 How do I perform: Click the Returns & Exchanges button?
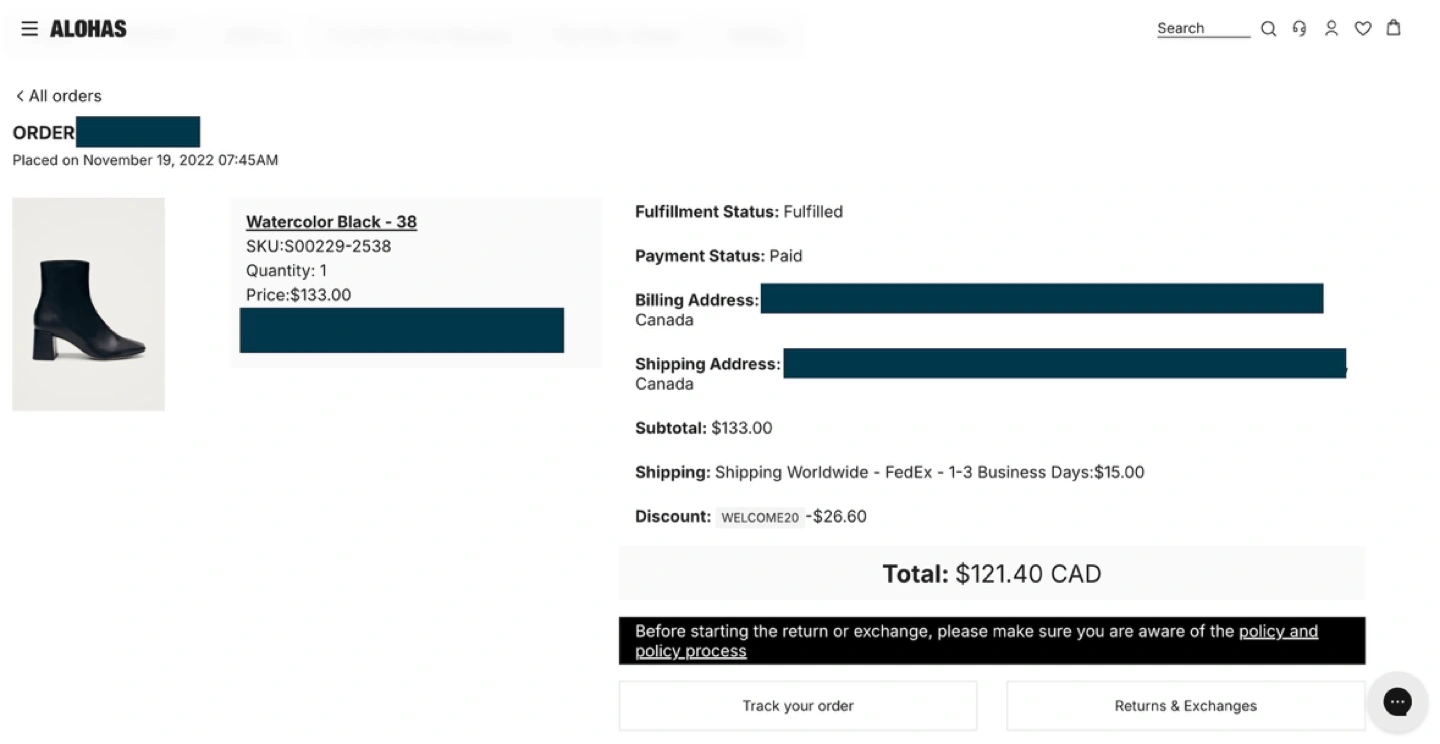1185,706
